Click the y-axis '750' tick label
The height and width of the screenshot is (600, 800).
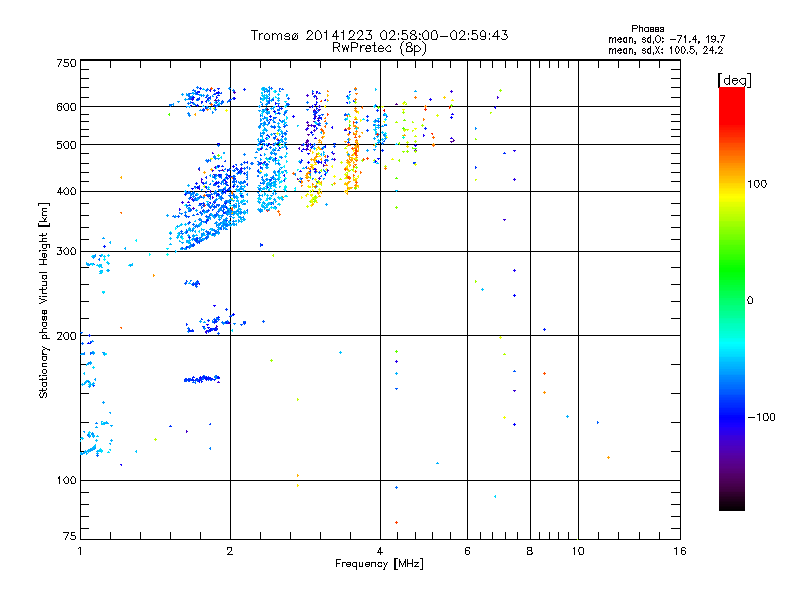pos(66,63)
